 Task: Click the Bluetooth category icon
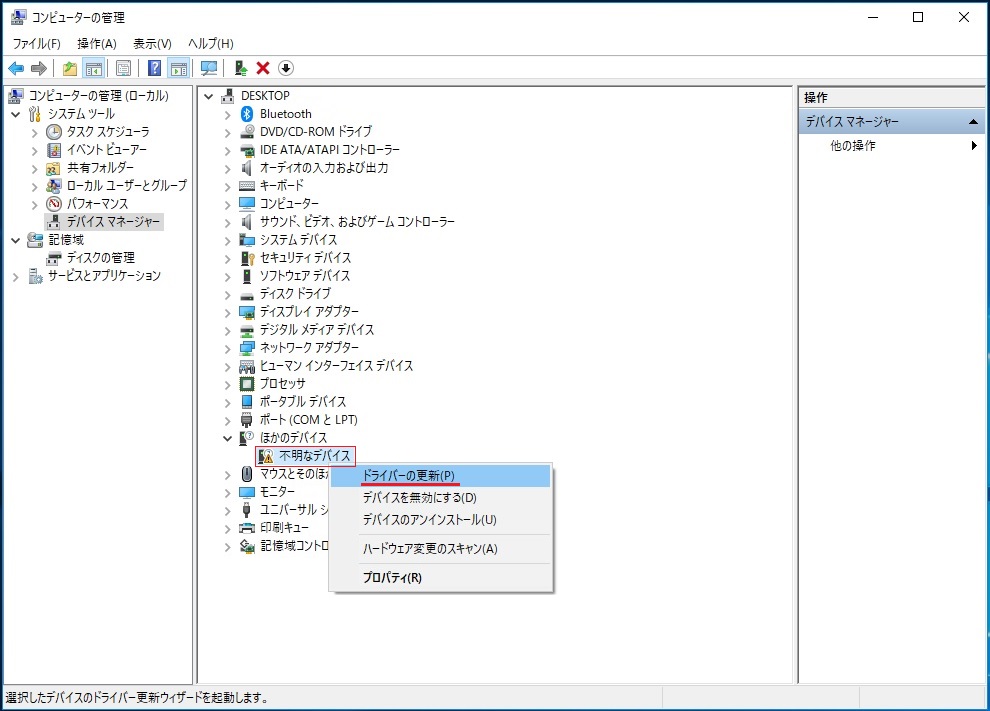coord(247,114)
